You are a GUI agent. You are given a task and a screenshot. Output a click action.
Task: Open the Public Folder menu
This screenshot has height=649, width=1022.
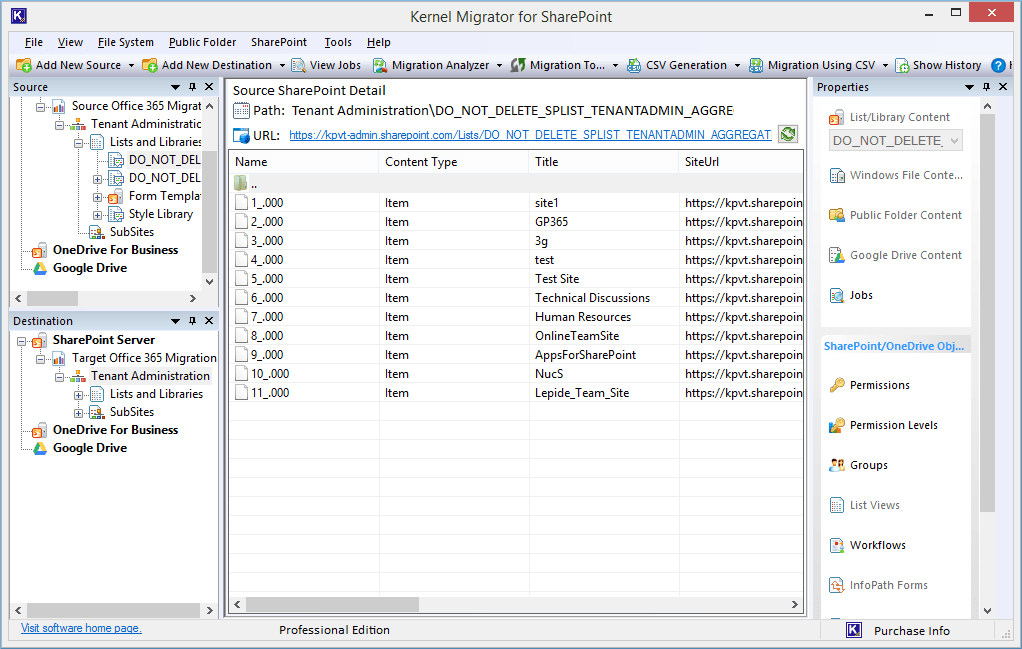click(x=202, y=42)
